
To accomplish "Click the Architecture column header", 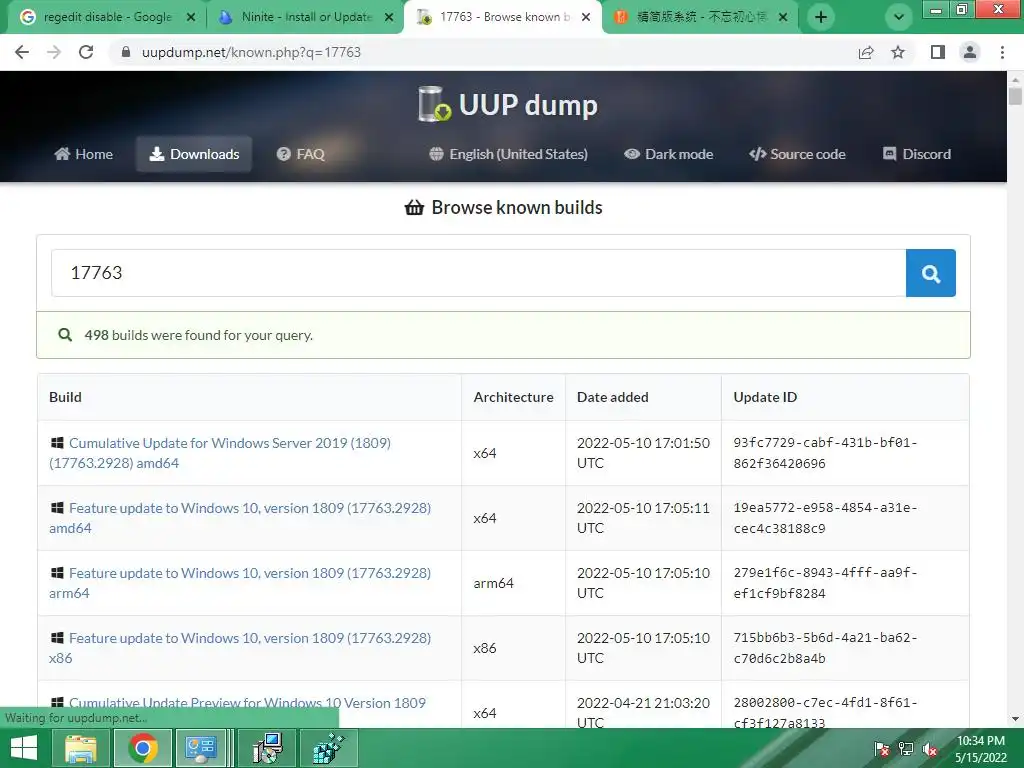I will (513, 397).
